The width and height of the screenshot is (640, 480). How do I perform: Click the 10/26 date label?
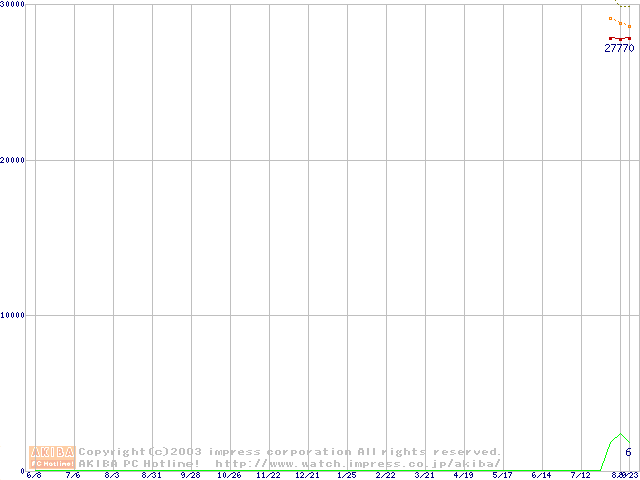point(229,476)
